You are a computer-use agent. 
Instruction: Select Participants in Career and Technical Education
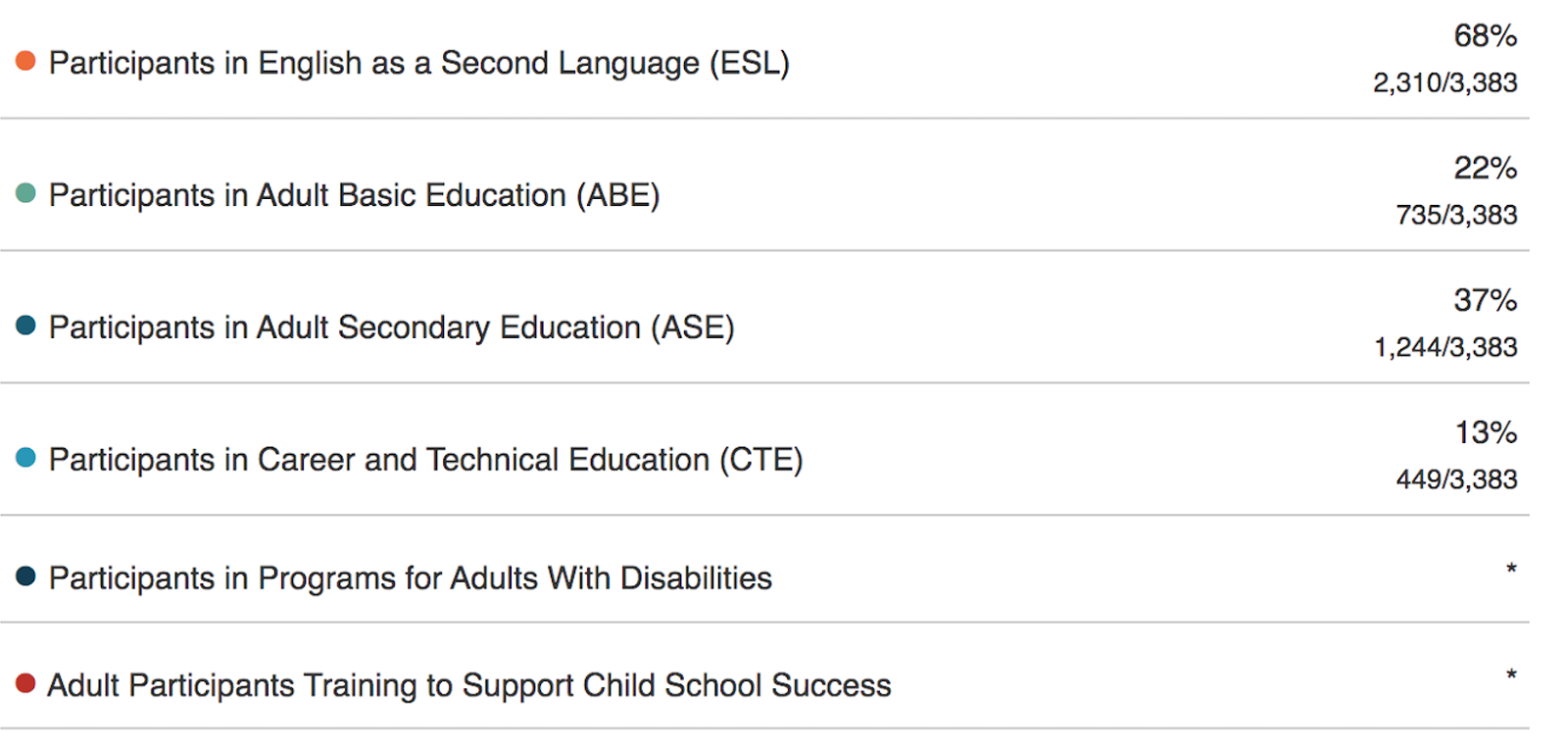[x=426, y=460]
